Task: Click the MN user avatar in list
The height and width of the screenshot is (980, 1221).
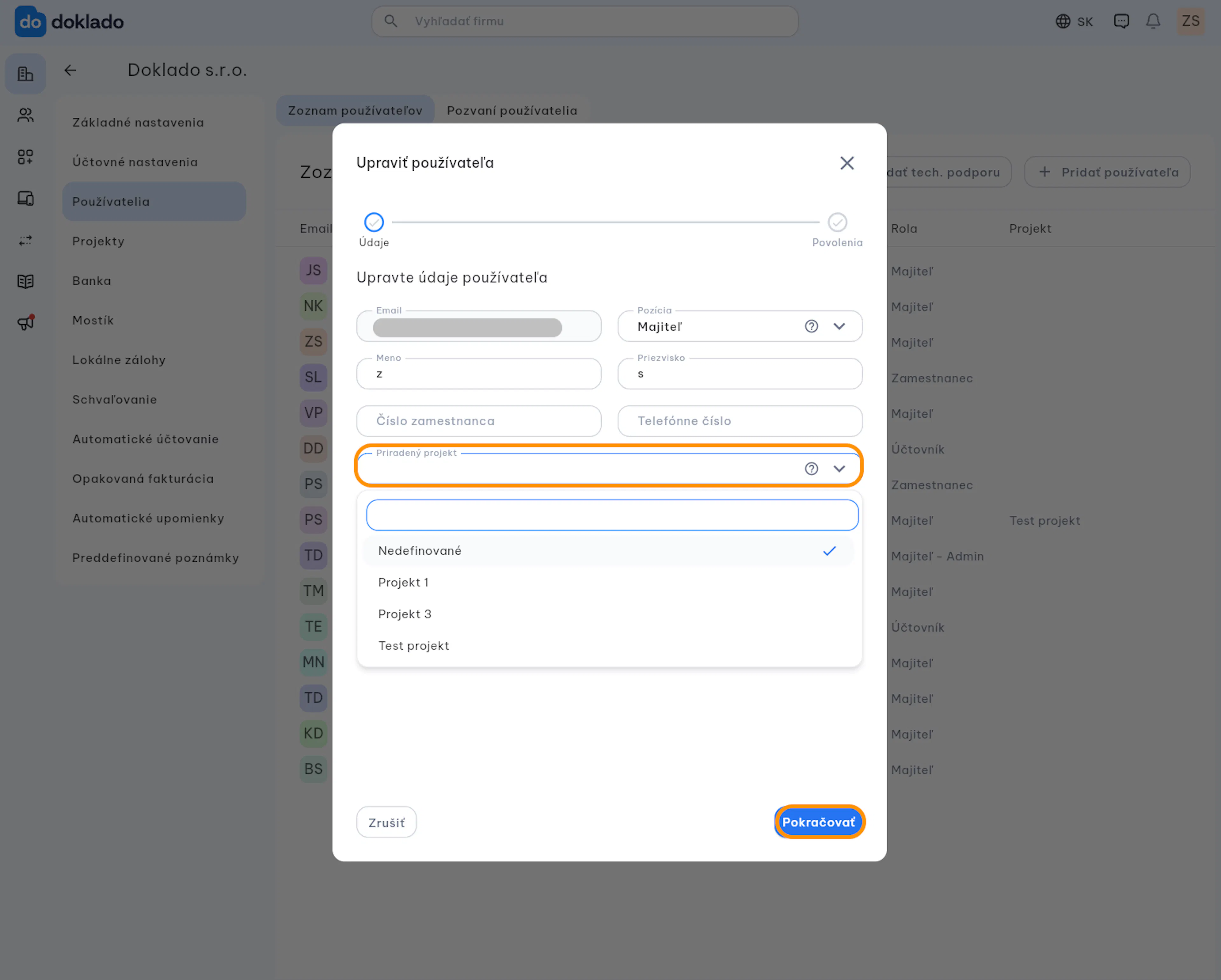Action: click(313, 662)
